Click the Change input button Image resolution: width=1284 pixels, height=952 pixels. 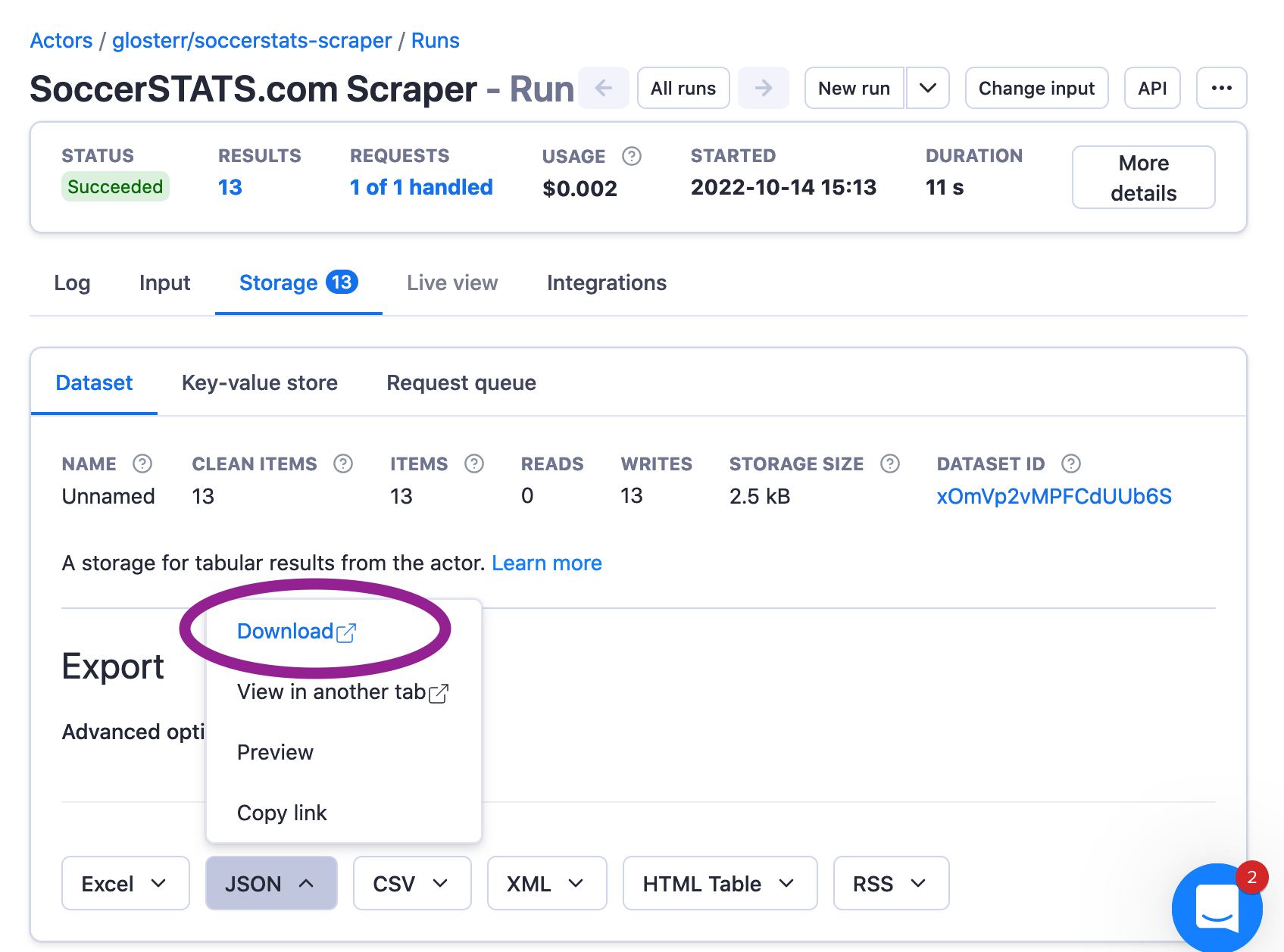click(1036, 88)
